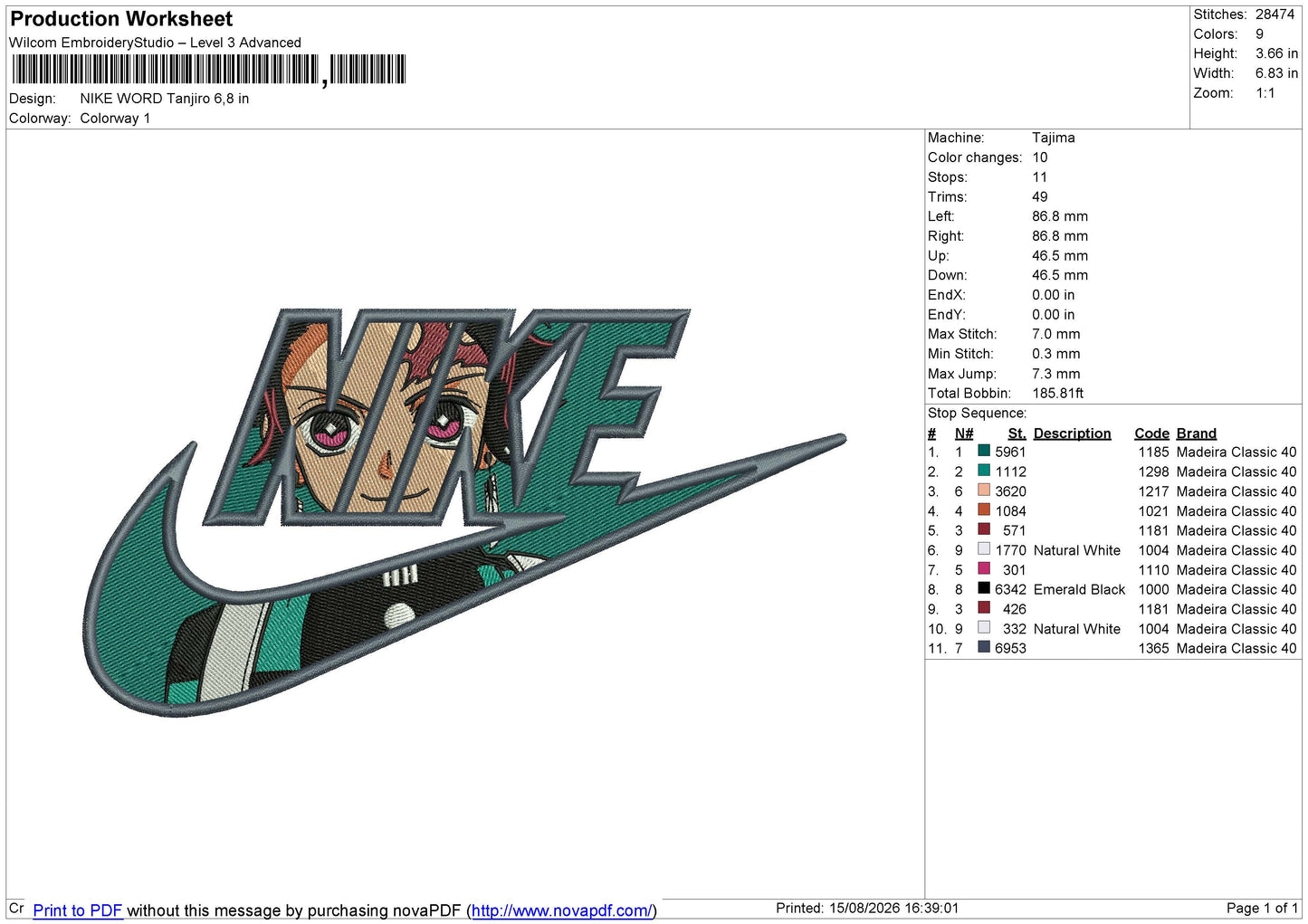Select the Height value 3.66 in
Screen dimensions: 1308x924
(1276, 53)
